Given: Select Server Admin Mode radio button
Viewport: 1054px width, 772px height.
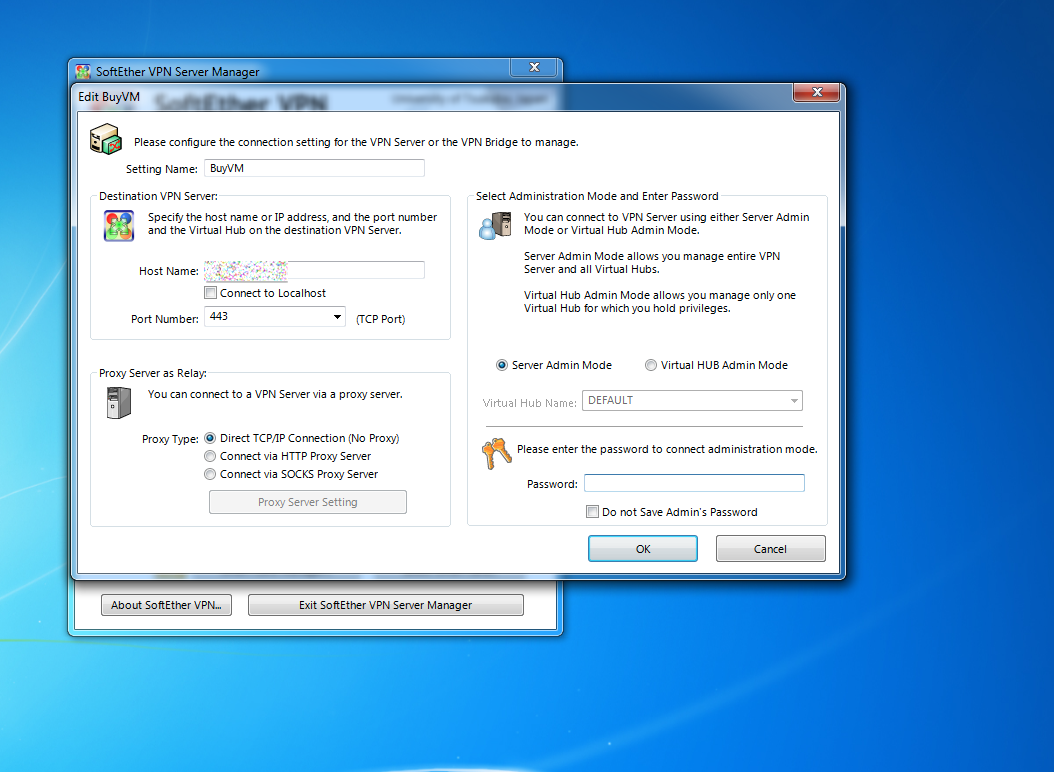Looking at the screenshot, I should click(501, 365).
